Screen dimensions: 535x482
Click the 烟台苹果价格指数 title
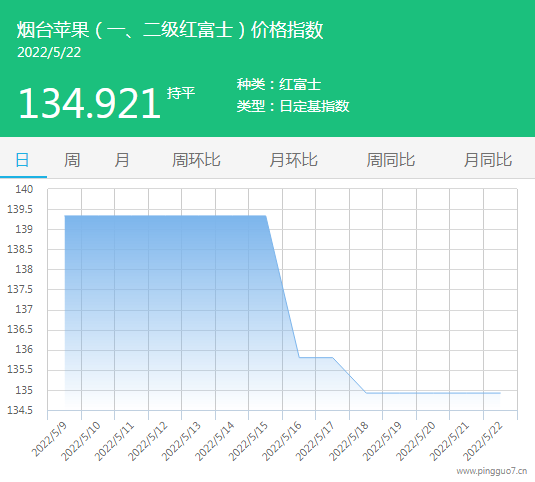click(170, 30)
